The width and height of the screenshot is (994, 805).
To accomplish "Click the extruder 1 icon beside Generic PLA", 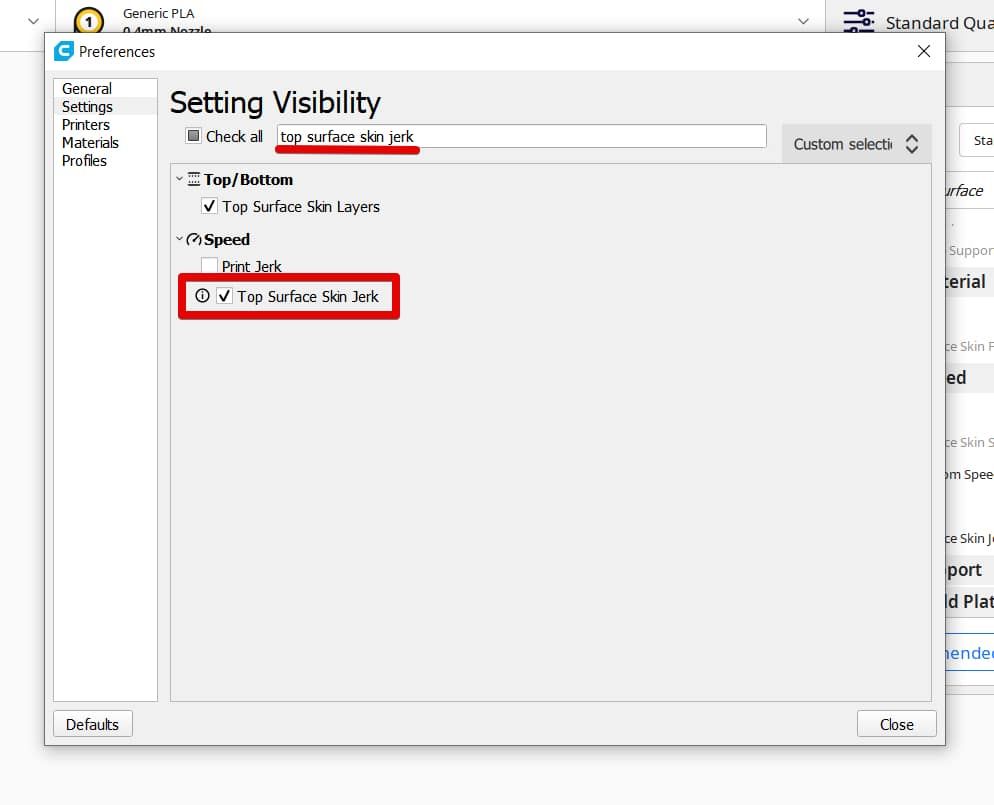I will pyautogui.click(x=89, y=21).
